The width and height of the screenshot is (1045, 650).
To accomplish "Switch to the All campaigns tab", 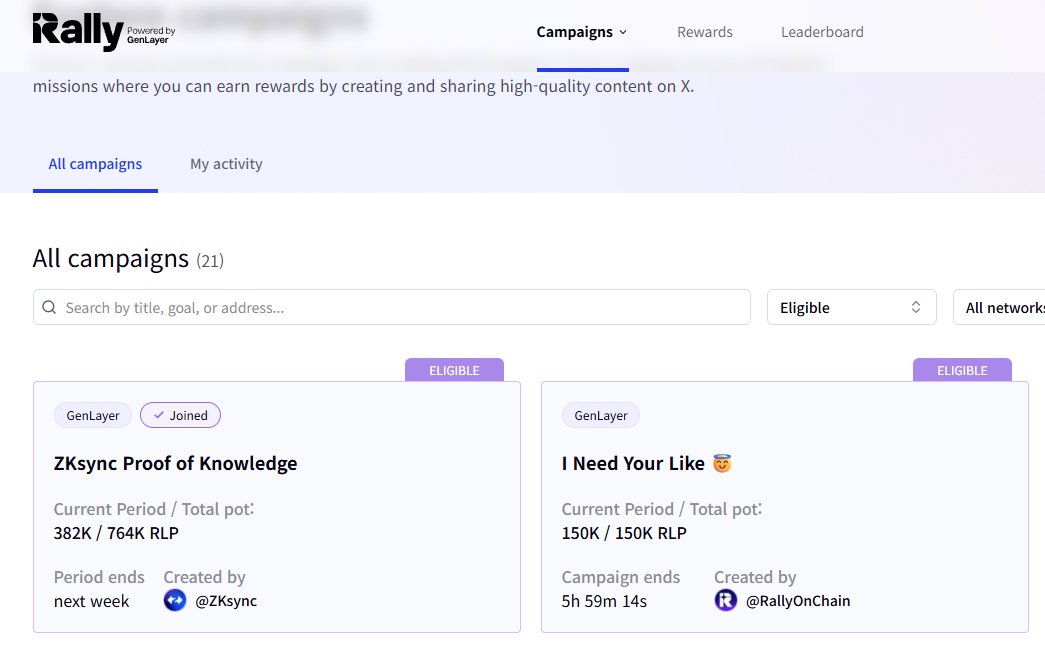I will pyautogui.click(x=95, y=164).
